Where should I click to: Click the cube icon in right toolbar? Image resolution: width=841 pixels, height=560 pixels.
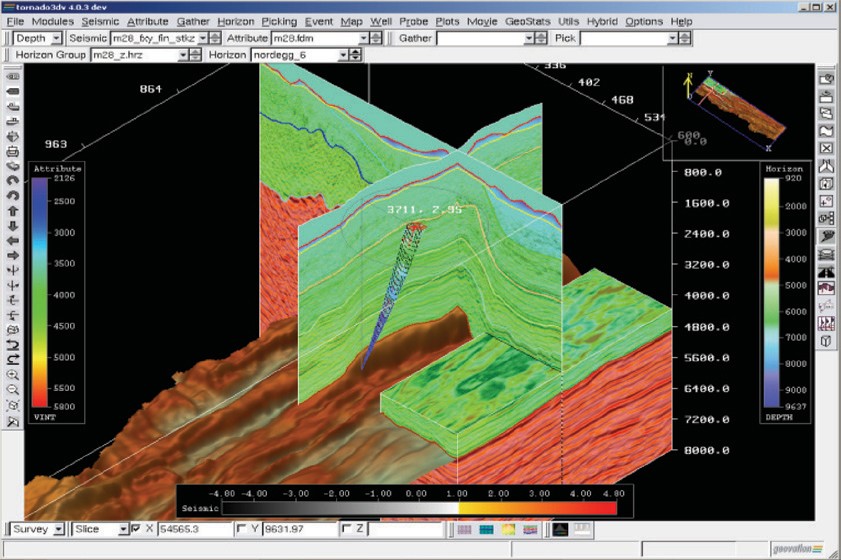(826, 341)
